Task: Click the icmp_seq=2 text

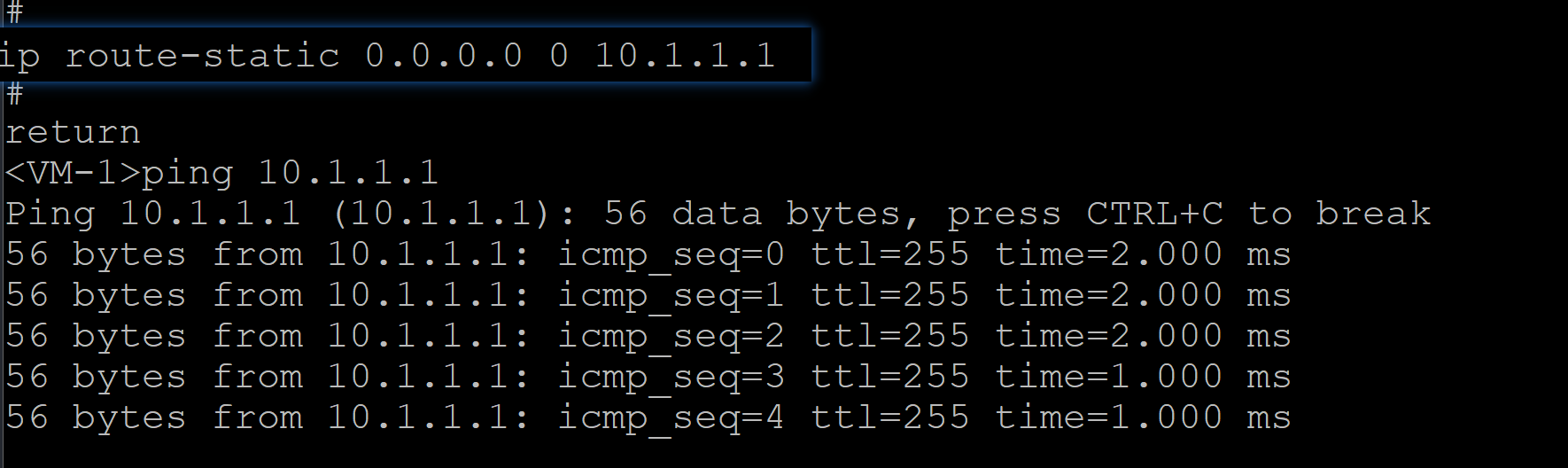Action: click(671, 337)
